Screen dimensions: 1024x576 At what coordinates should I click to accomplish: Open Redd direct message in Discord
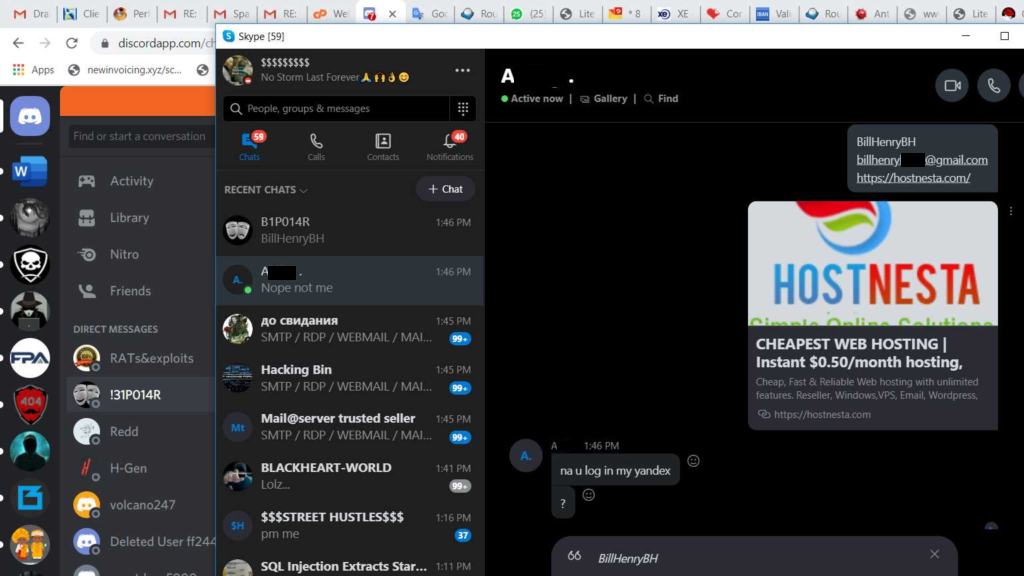[x=140, y=431]
